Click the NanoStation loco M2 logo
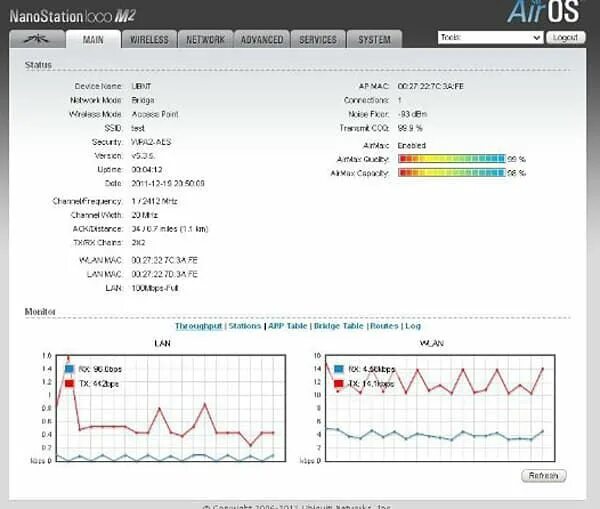Viewport: 600px width, 509px height. [x=73, y=16]
